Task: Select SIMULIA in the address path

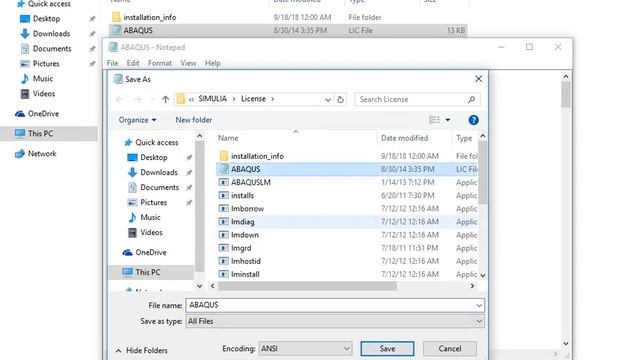Action: [x=212, y=99]
